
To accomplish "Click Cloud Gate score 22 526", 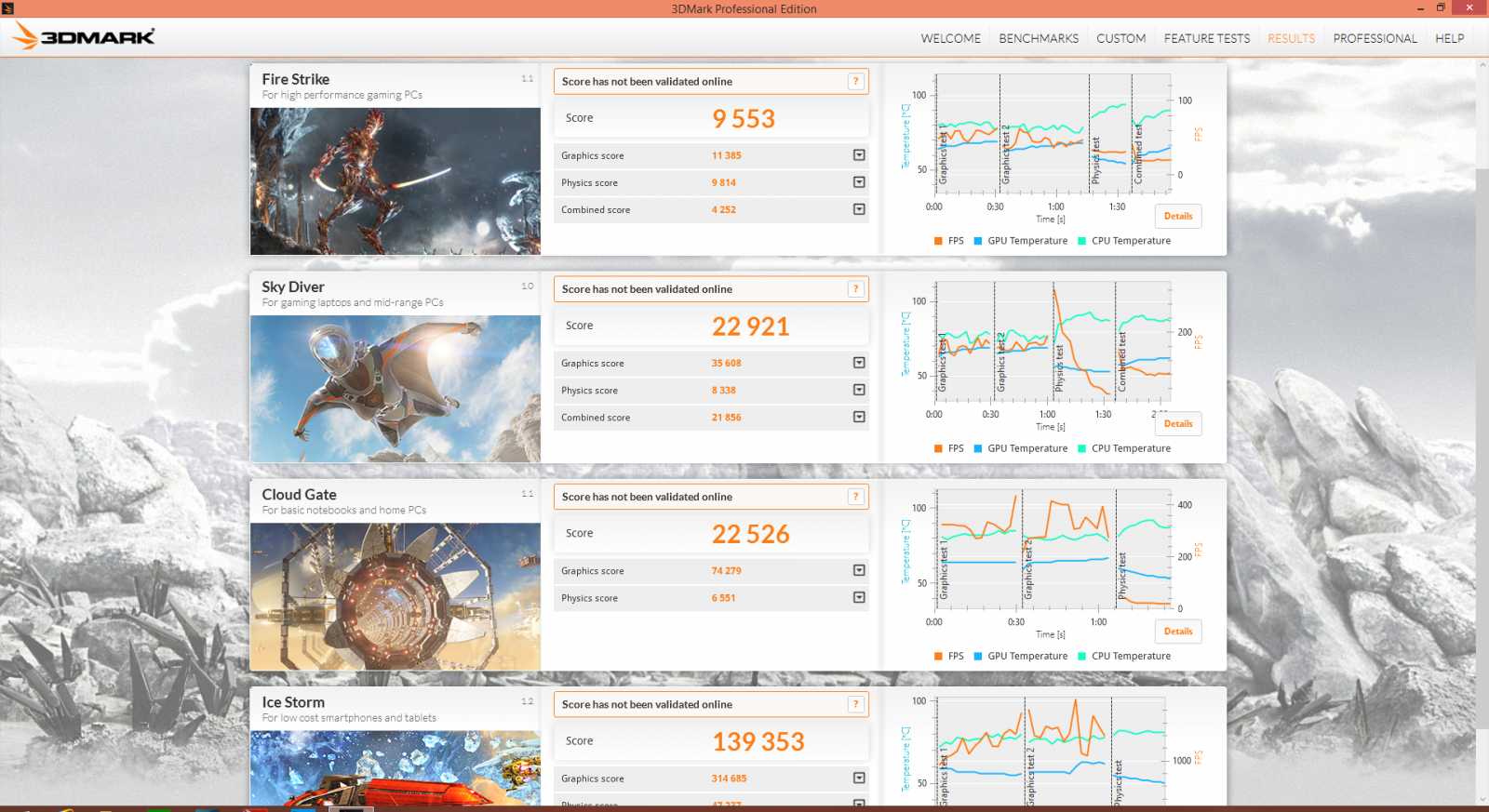I will point(751,534).
